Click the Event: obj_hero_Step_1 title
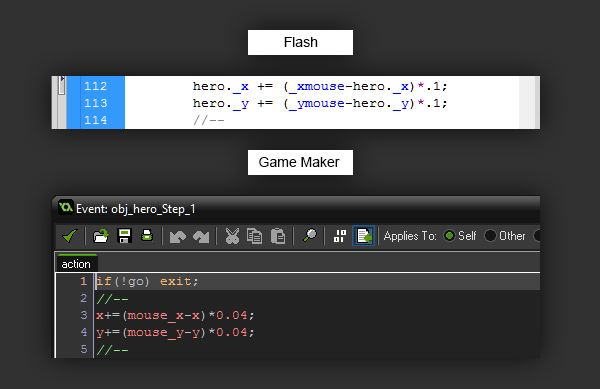Viewport: 600px width, 389px height. (x=135, y=209)
